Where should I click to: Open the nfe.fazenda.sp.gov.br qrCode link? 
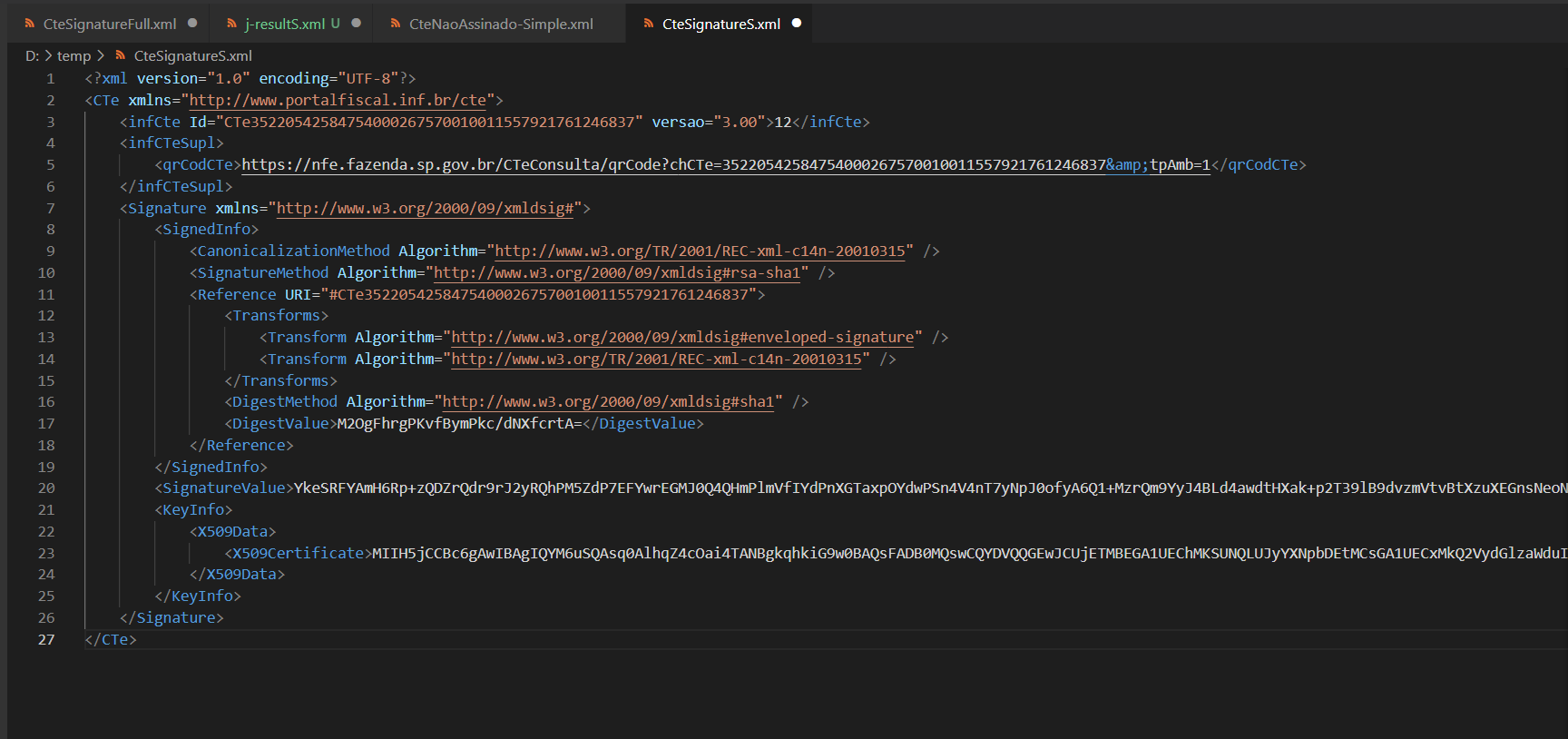point(726,165)
